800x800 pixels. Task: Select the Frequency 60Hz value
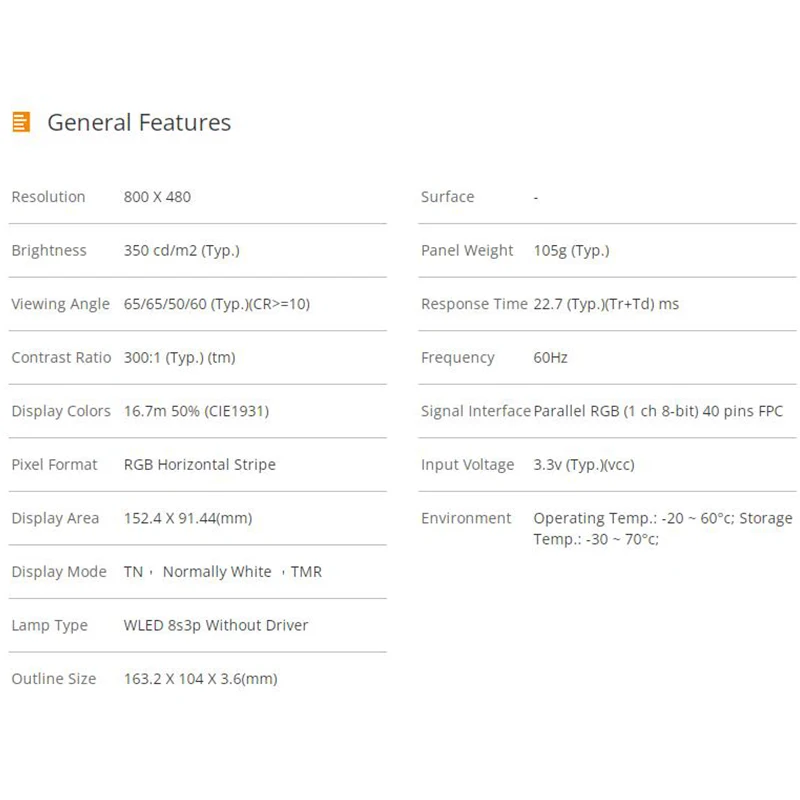tap(550, 358)
